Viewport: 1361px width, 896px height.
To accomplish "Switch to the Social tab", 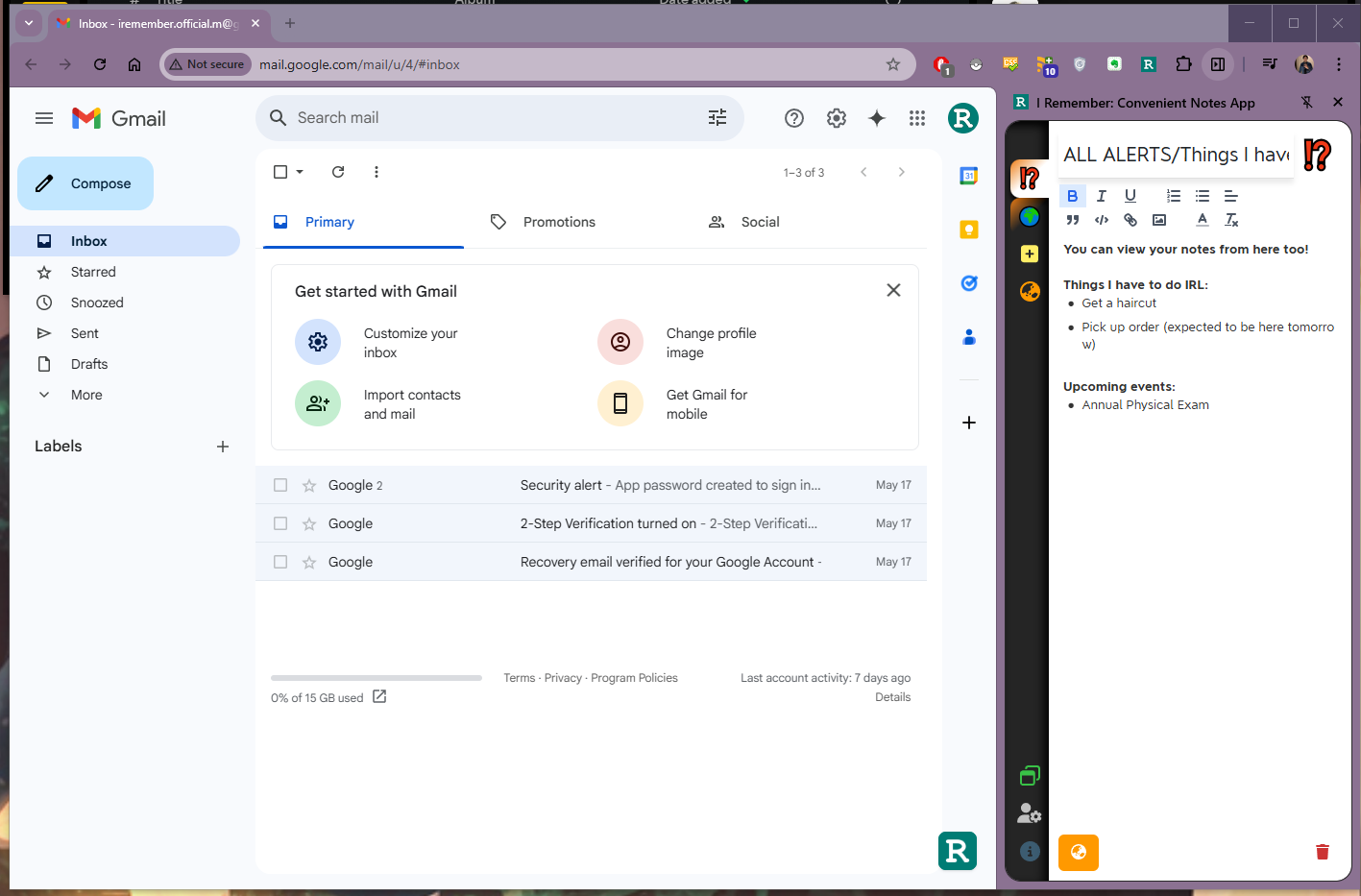I will [x=760, y=222].
